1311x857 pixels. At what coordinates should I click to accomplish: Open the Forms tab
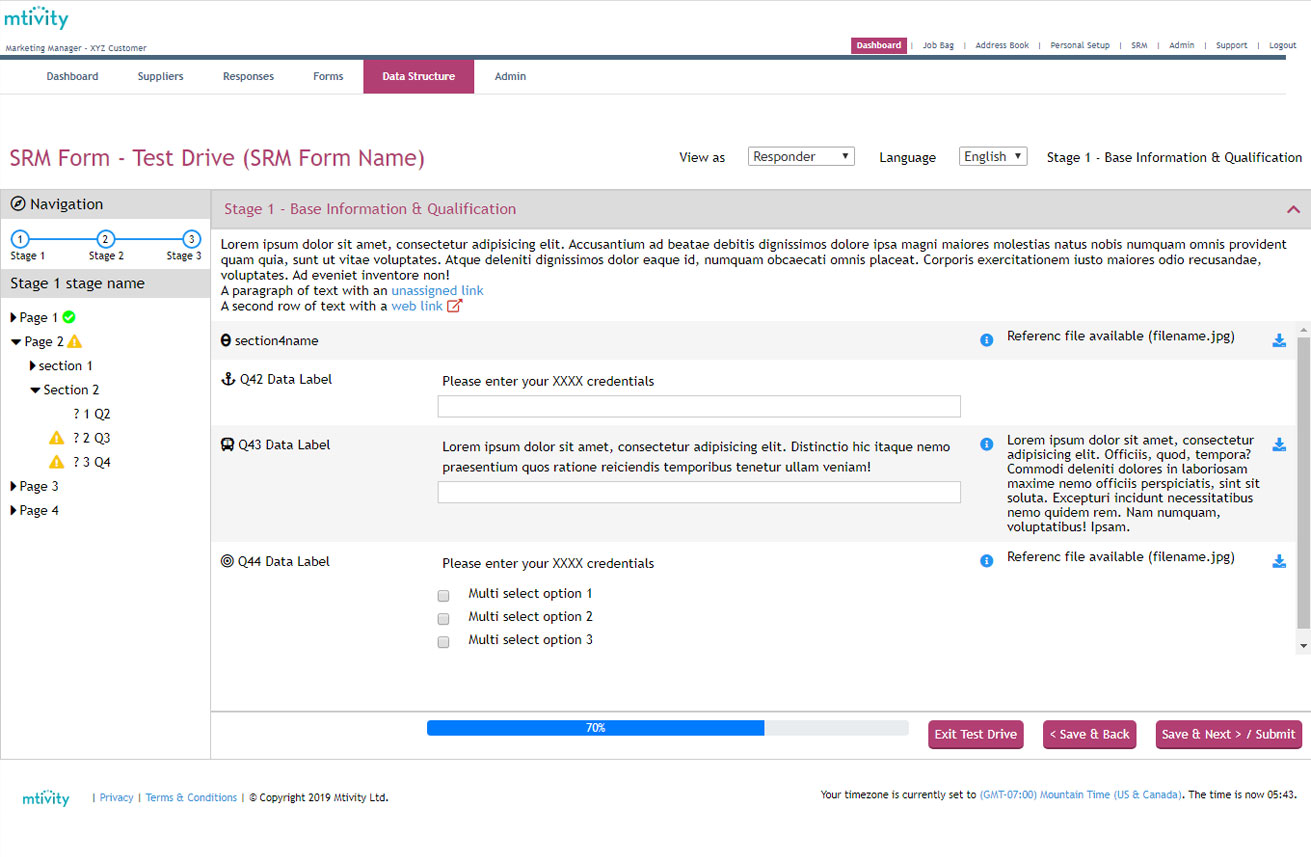coord(328,76)
